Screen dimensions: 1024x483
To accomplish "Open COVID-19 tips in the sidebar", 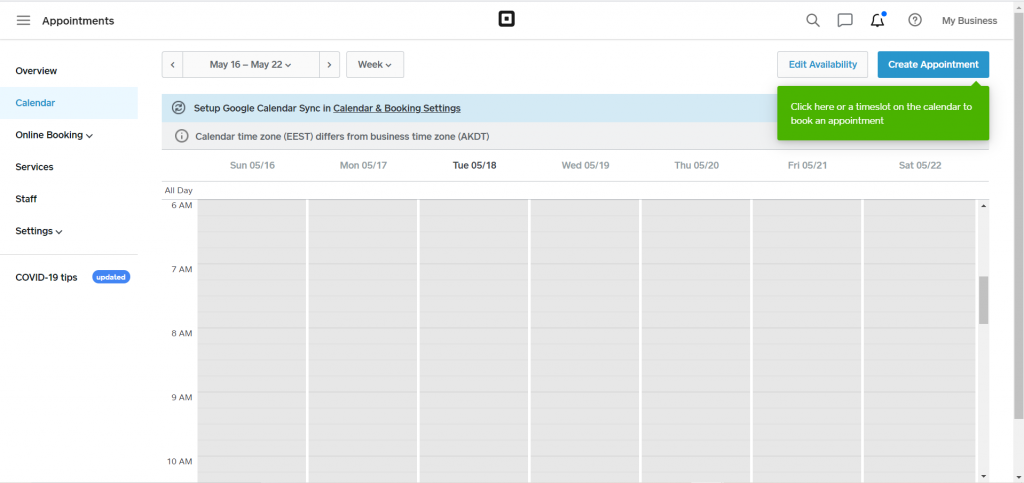I will pos(46,277).
